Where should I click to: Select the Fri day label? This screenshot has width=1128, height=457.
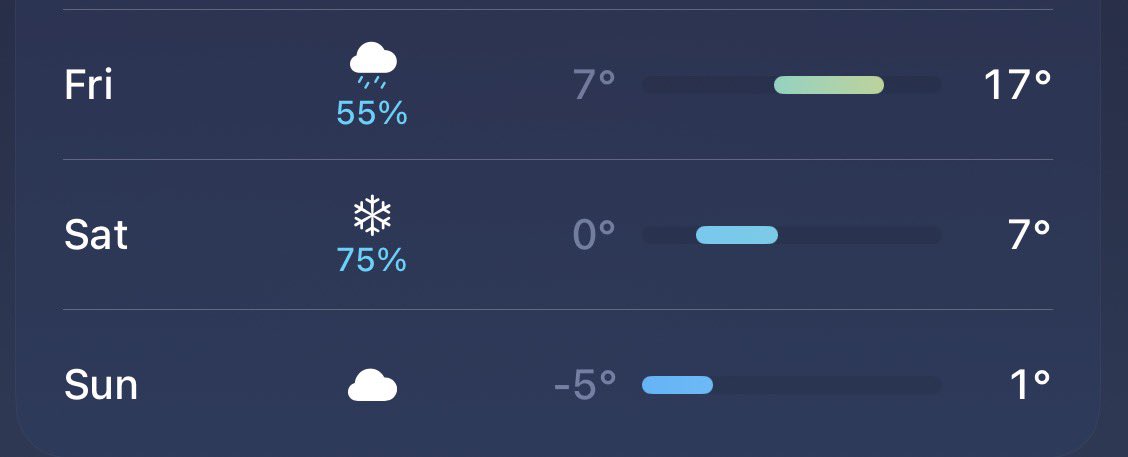coord(88,85)
